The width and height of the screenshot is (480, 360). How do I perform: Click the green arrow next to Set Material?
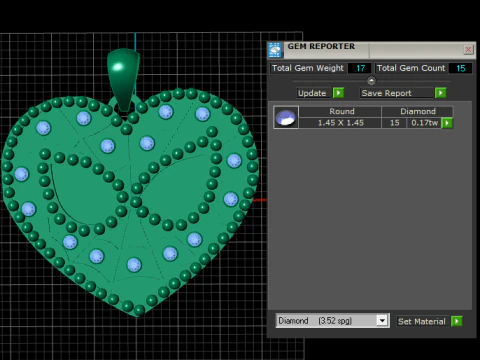pyautogui.click(x=456, y=321)
